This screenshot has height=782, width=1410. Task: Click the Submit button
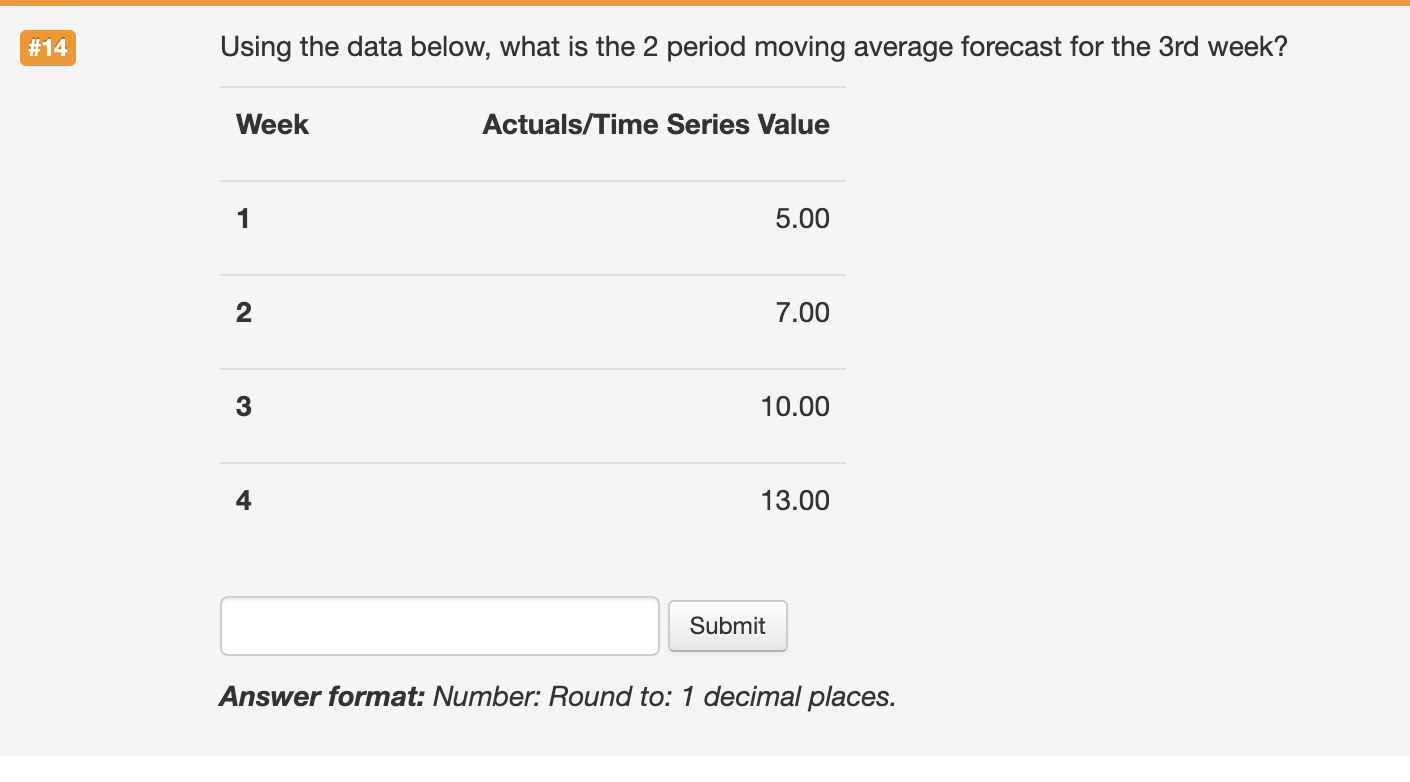click(x=727, y=625)
